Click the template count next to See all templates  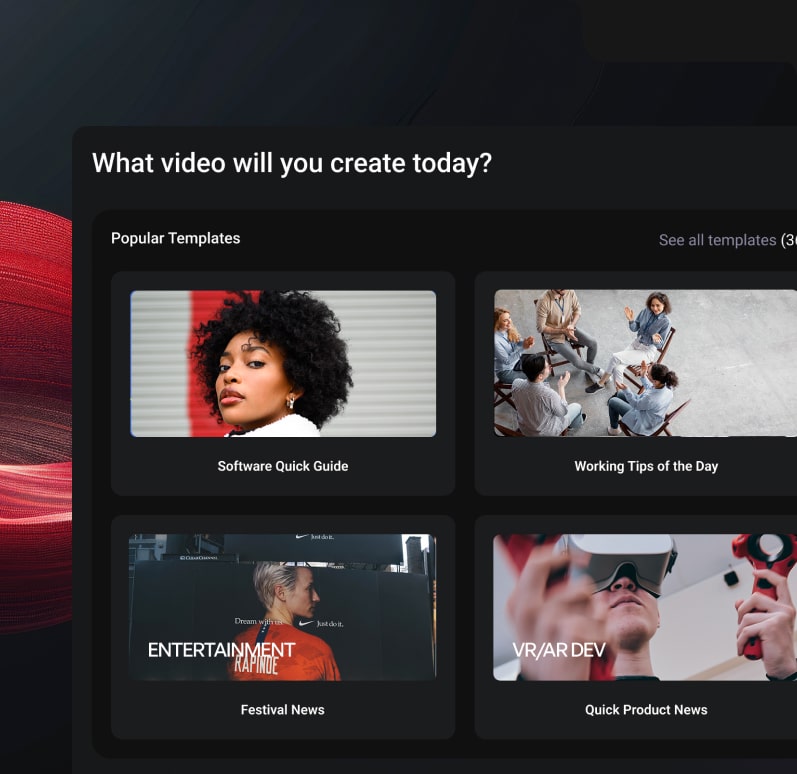788,240
